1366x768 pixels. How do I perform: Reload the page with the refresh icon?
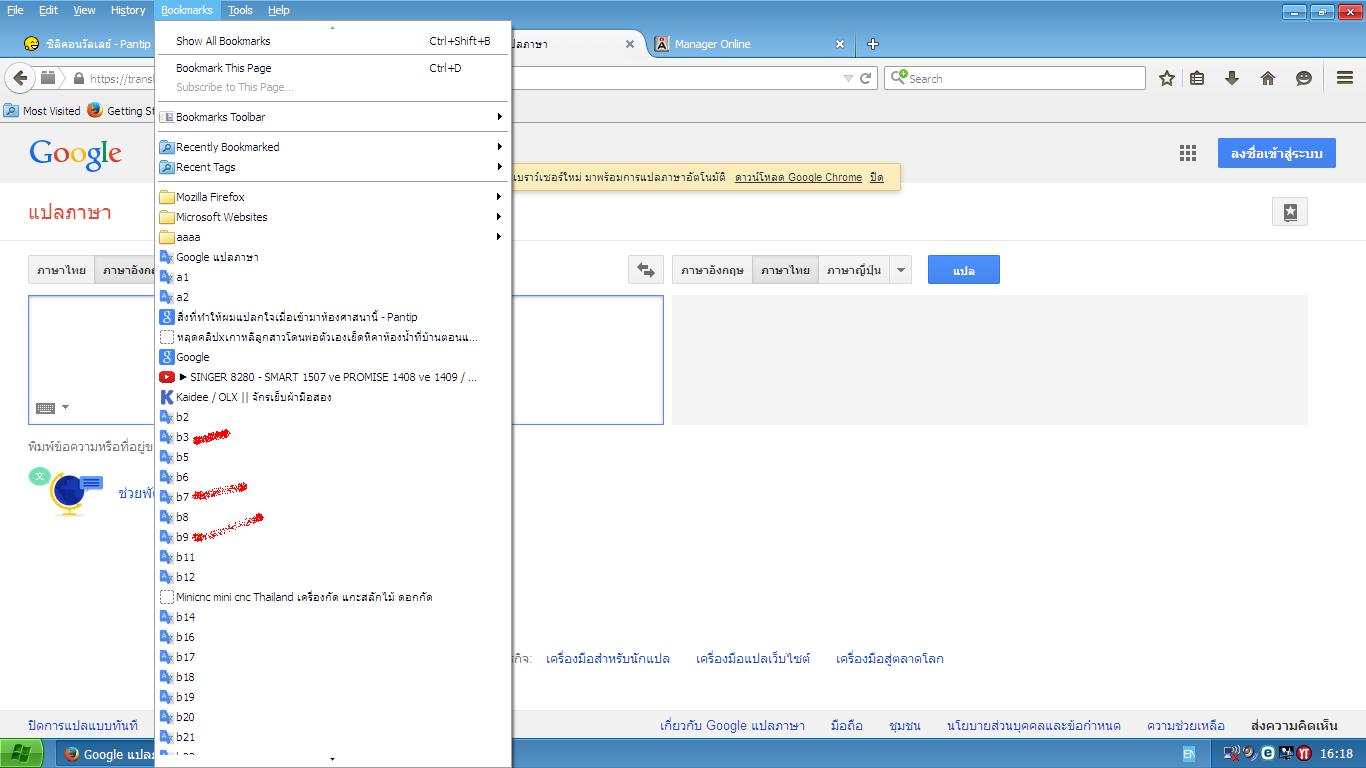[x=866, y=78]
